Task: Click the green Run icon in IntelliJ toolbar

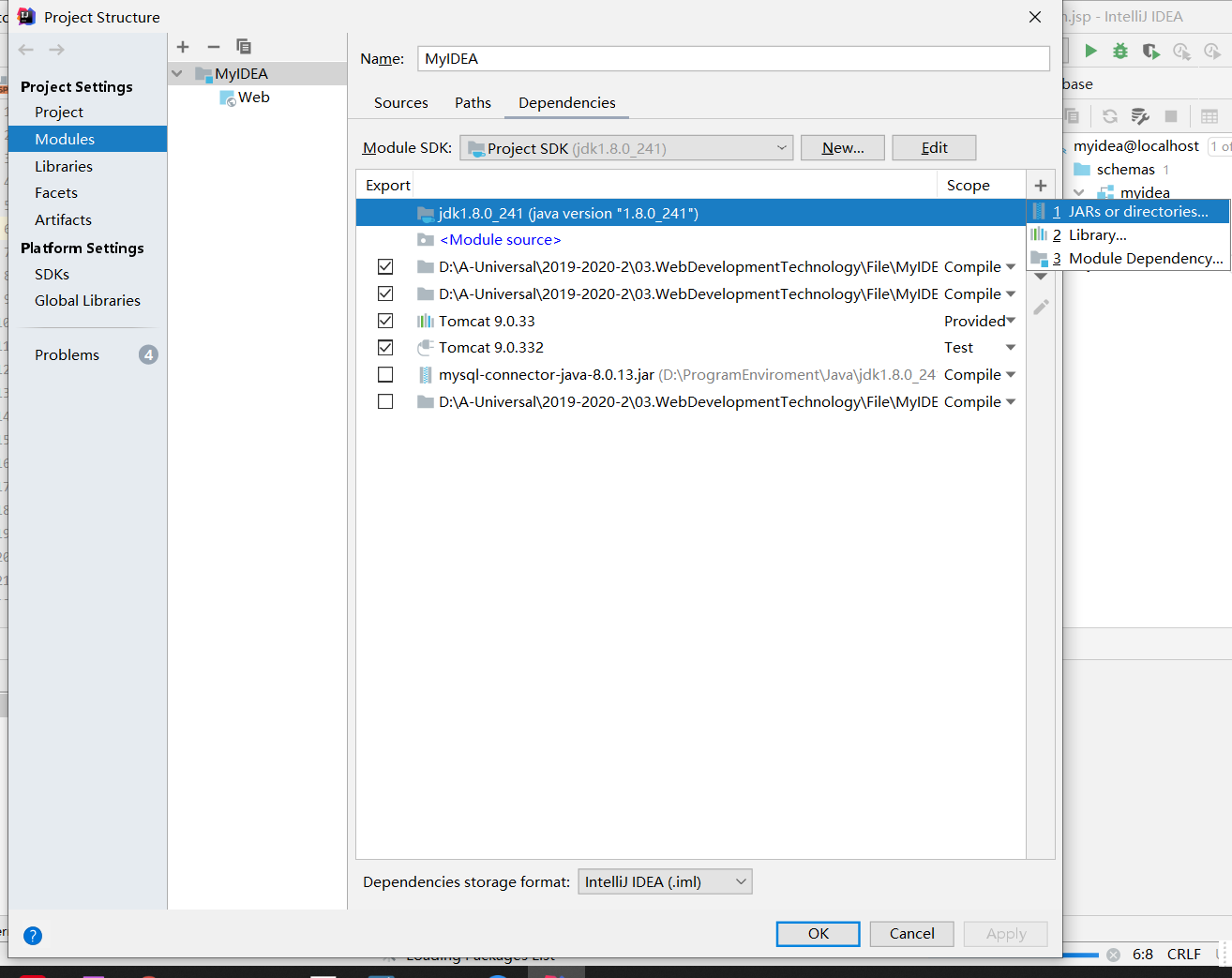Action: 1090,51
